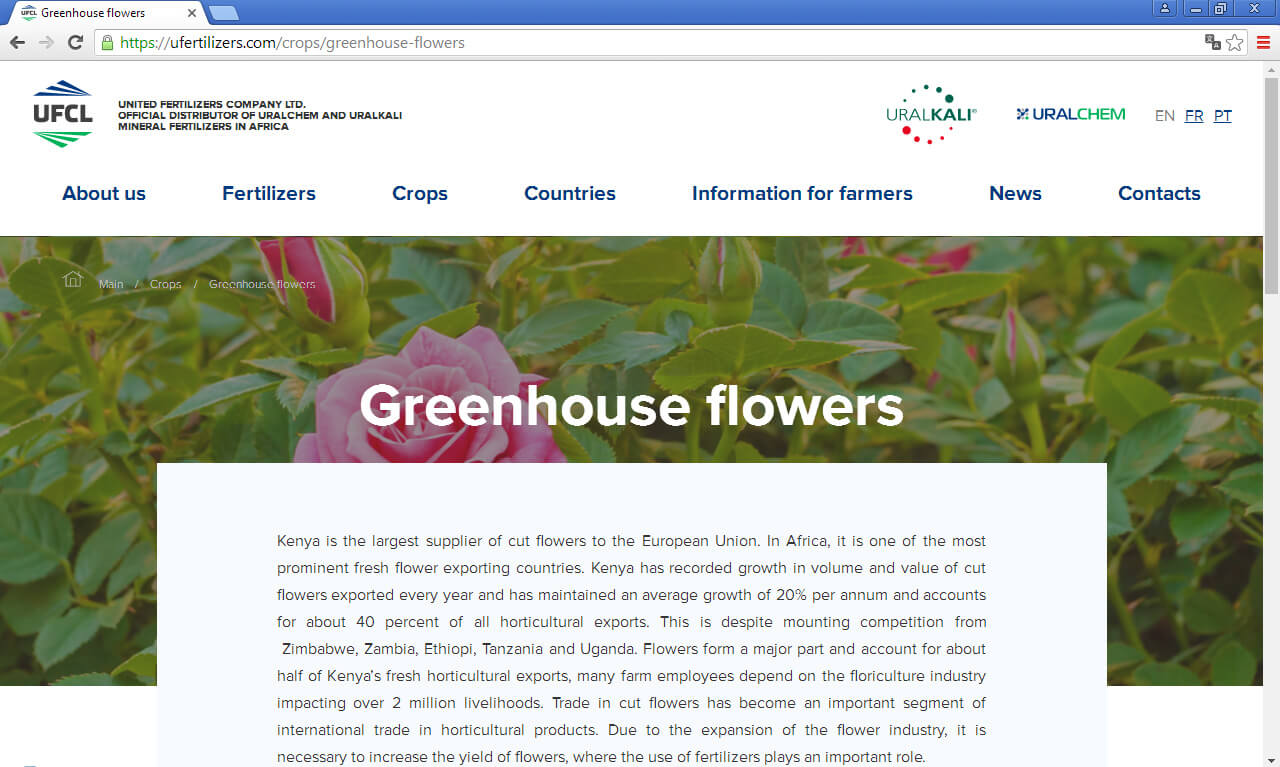The image size is (1280, 767).
Task: Close the Greenhouse flowers tab
Action: pos(192,13)
